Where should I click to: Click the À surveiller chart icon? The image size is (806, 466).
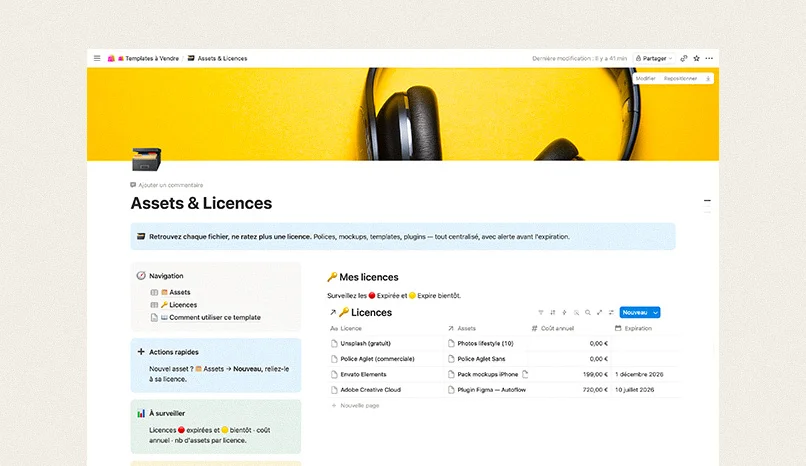(141, 413)
